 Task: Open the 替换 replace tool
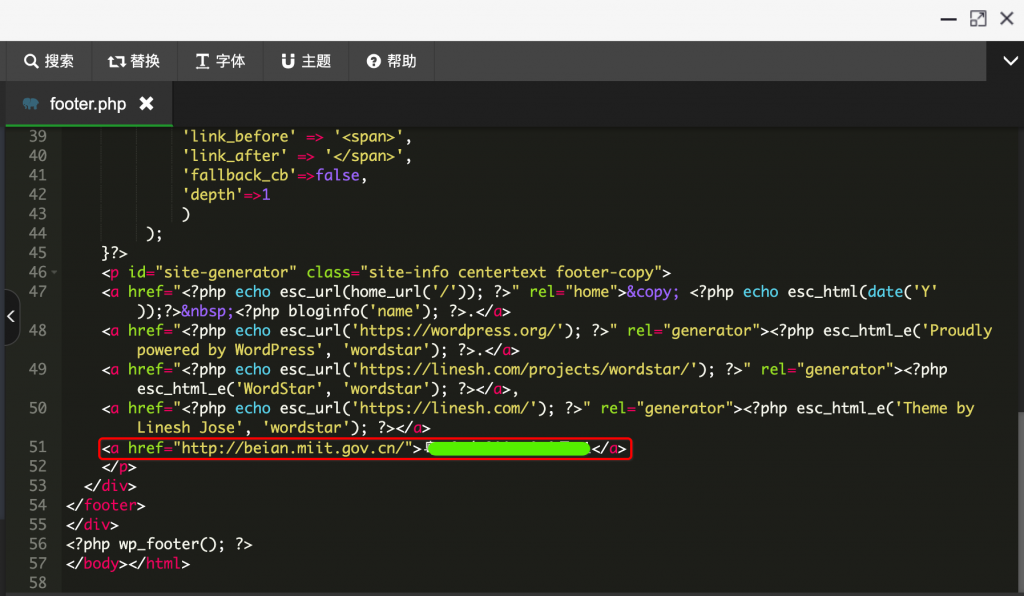point(134,61)
